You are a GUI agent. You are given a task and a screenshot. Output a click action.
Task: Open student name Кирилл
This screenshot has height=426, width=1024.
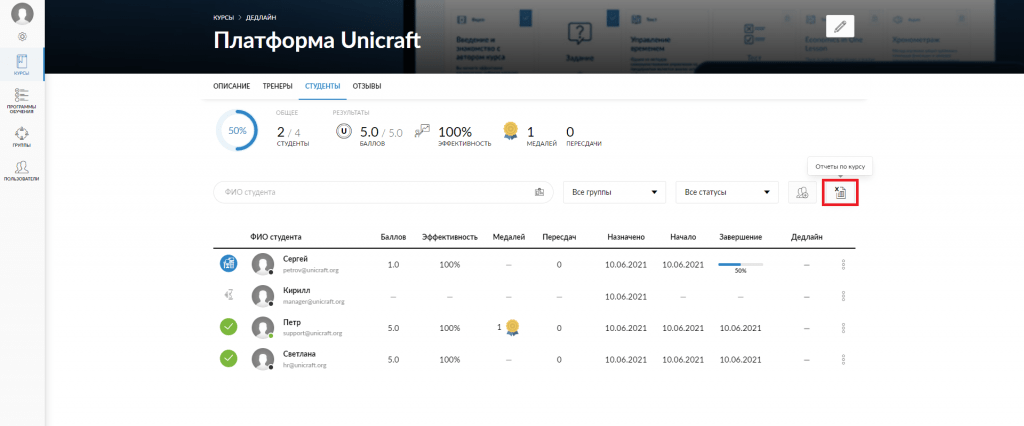click(296, 290)
